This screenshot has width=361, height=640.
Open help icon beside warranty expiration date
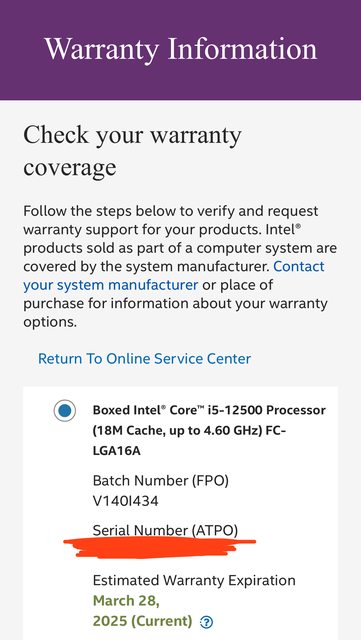point(207,622)
